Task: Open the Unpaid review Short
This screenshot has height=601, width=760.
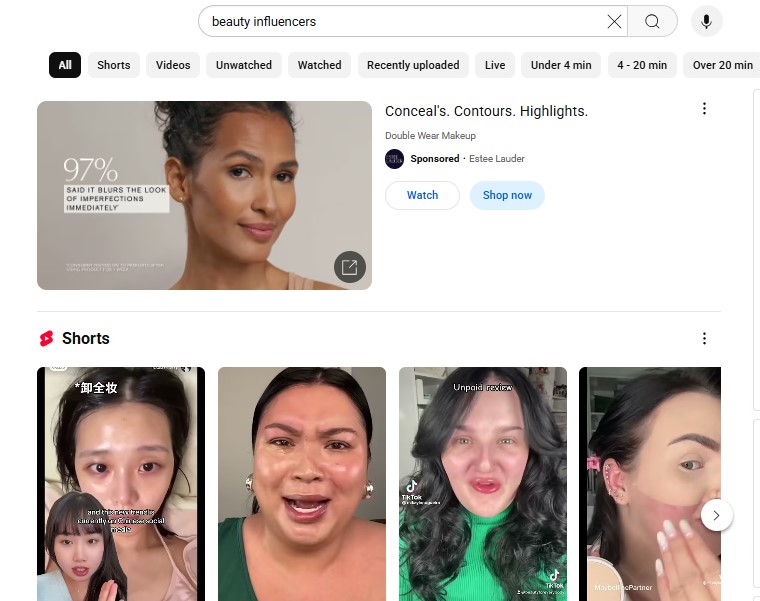Action: 483,484
